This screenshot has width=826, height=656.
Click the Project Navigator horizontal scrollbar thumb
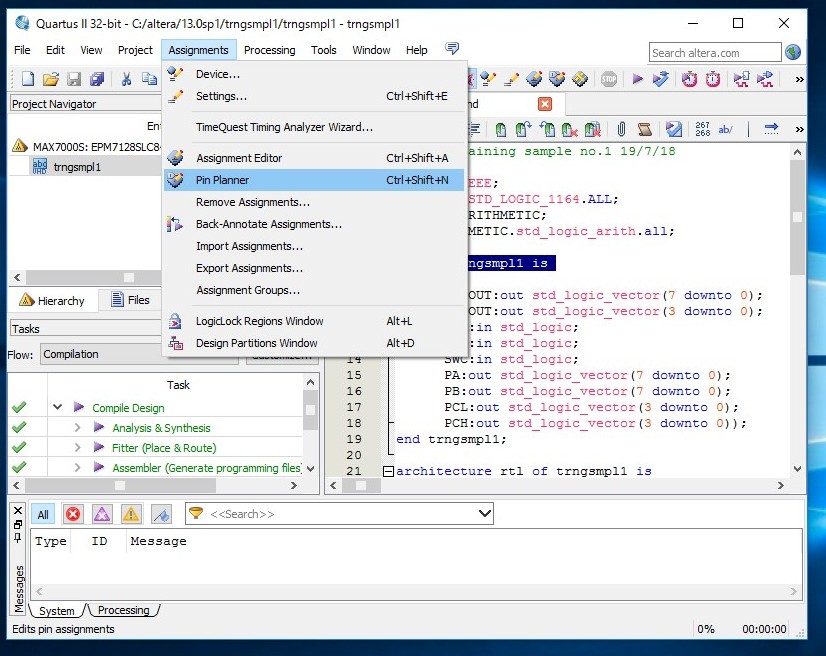pyautogui.click(x=93, y=277)
